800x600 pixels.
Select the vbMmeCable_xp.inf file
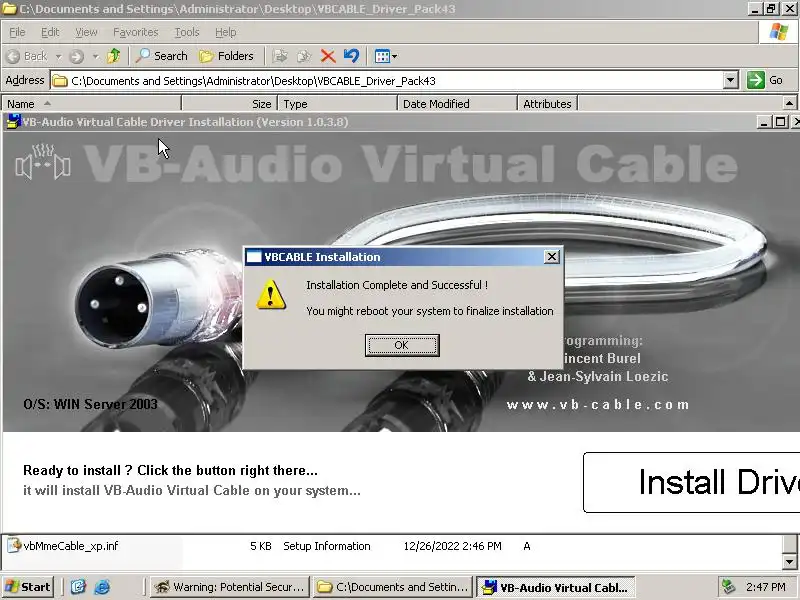click(71, 546)
